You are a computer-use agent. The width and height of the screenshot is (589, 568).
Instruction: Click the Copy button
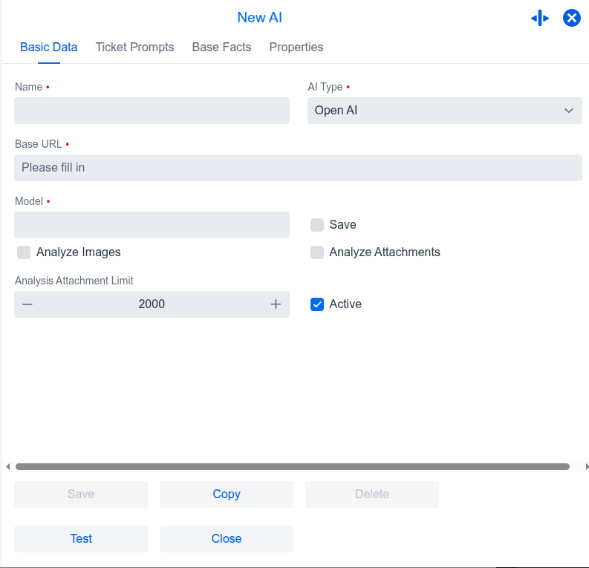coord(227,494)
